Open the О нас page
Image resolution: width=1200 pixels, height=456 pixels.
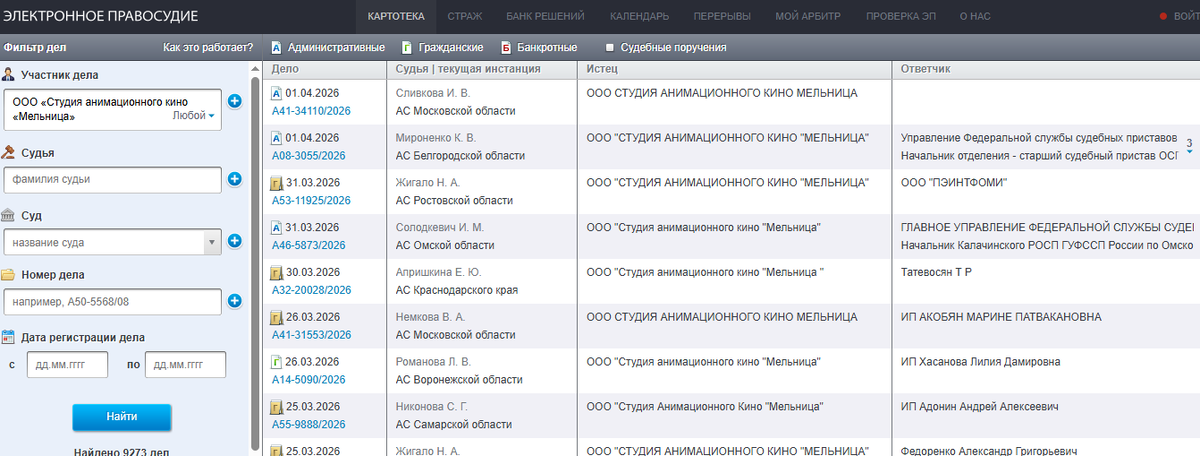tap(975, 16)
